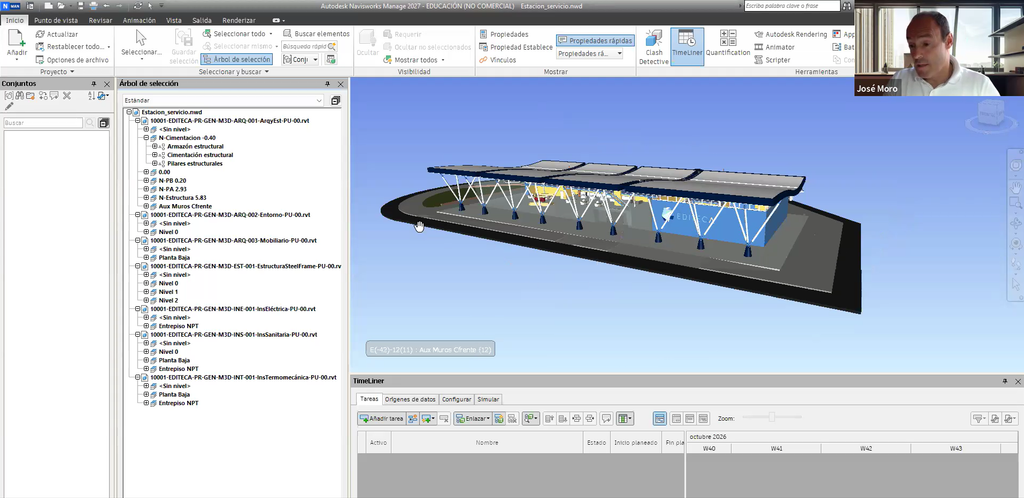
Task: Open the Propiedades window
Action: click(x=504, y=34)
